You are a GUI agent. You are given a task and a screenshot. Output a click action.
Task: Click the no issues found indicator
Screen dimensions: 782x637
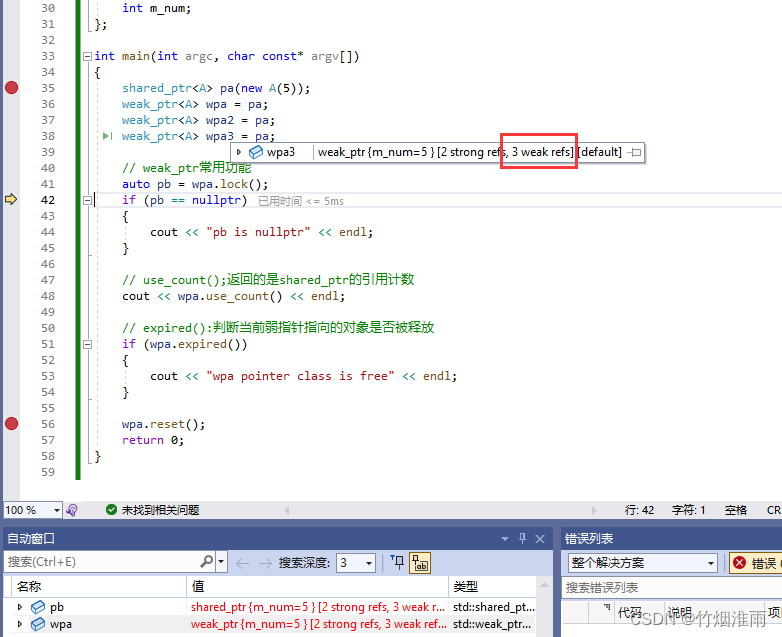click(153, 510)
